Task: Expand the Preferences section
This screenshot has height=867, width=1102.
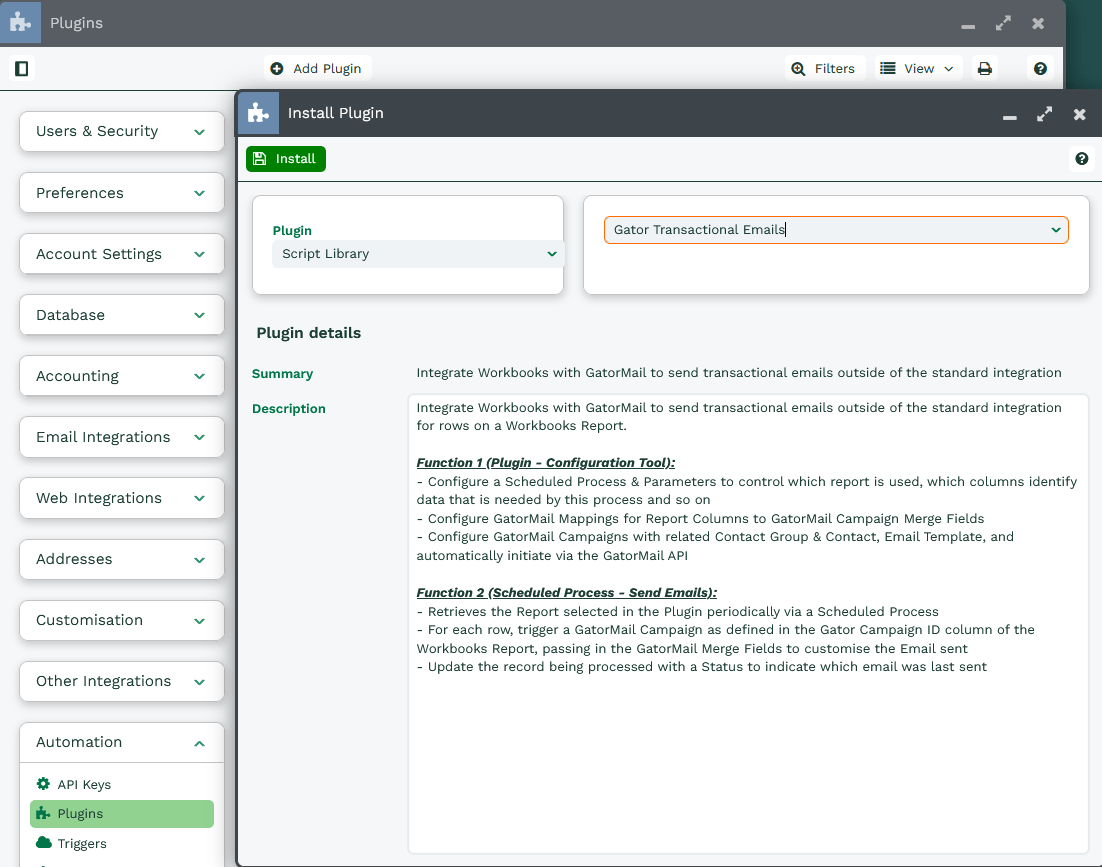Action: point(122,193)
